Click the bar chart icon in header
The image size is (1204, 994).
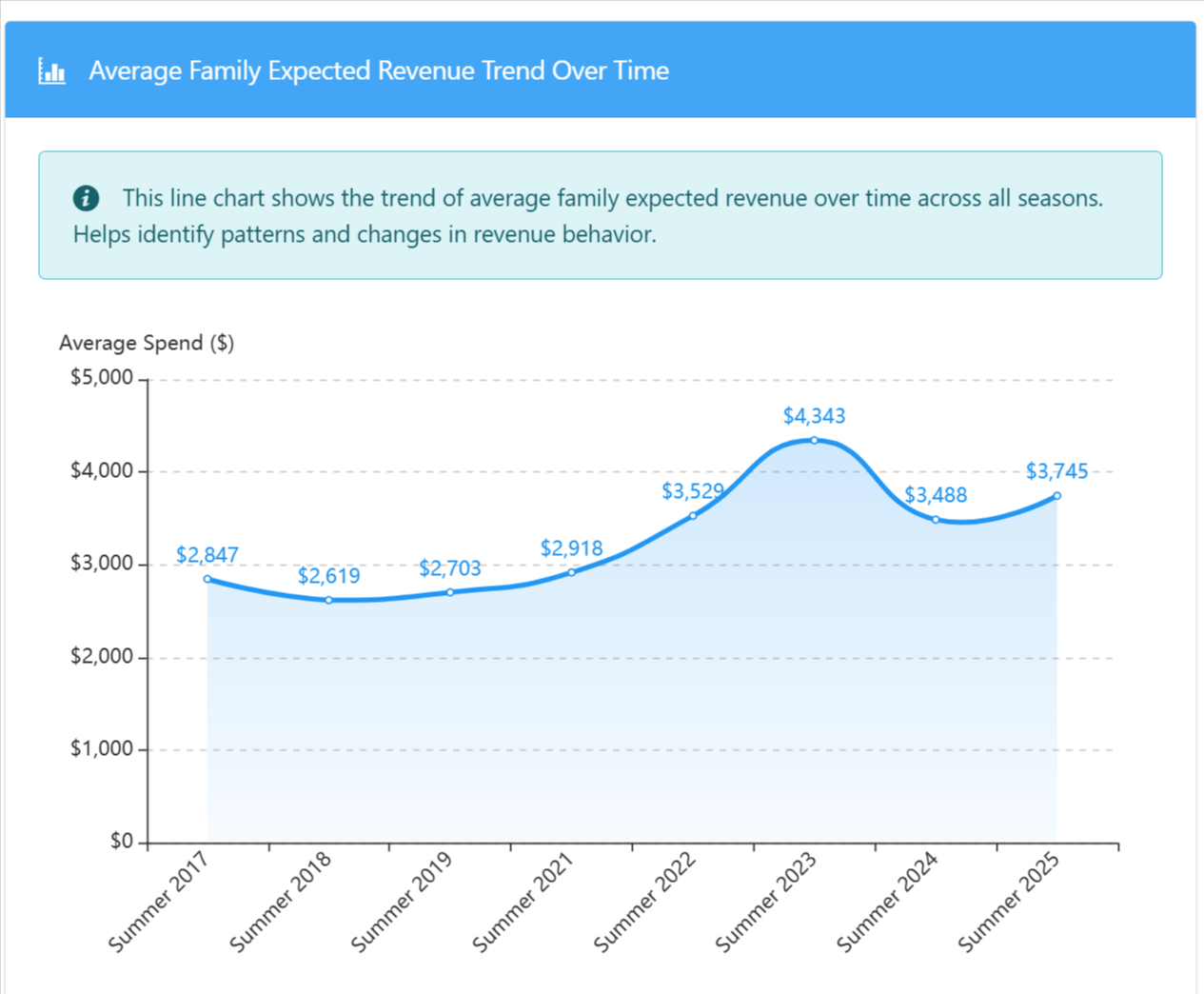[x=51, y=70]
